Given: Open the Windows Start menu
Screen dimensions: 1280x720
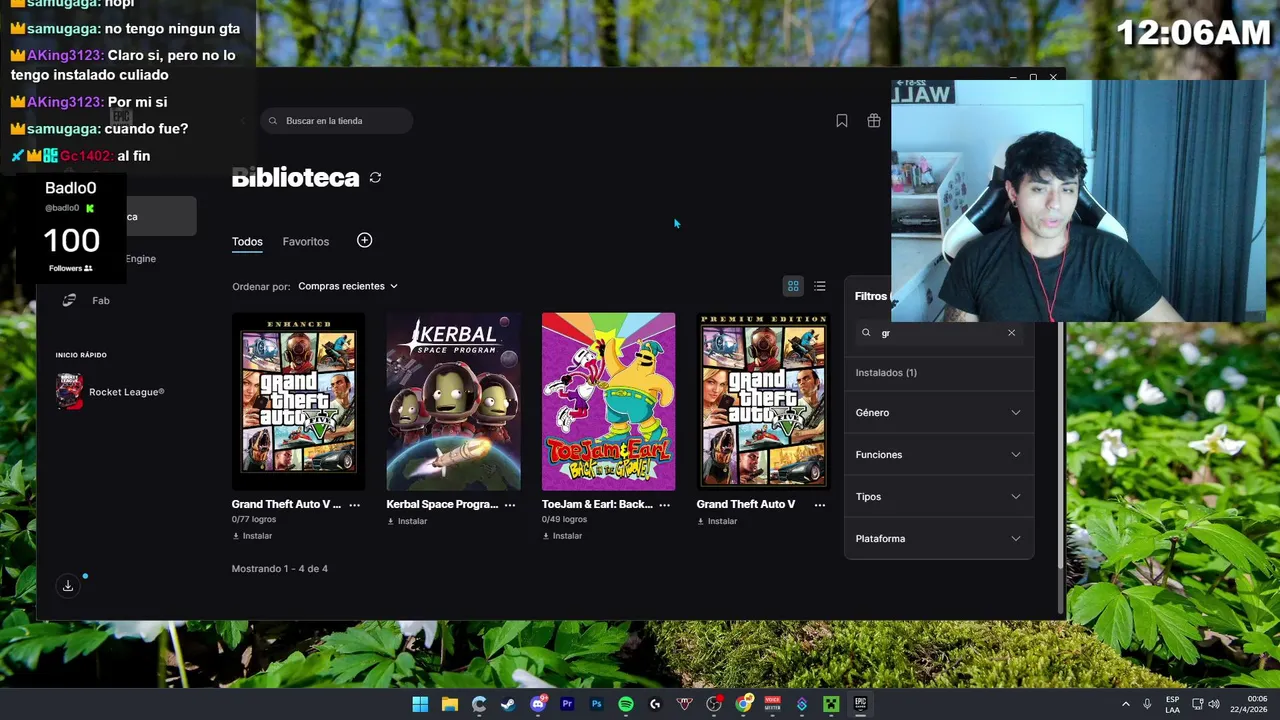Looking at the screenshot, I should (x=420, y=704).
